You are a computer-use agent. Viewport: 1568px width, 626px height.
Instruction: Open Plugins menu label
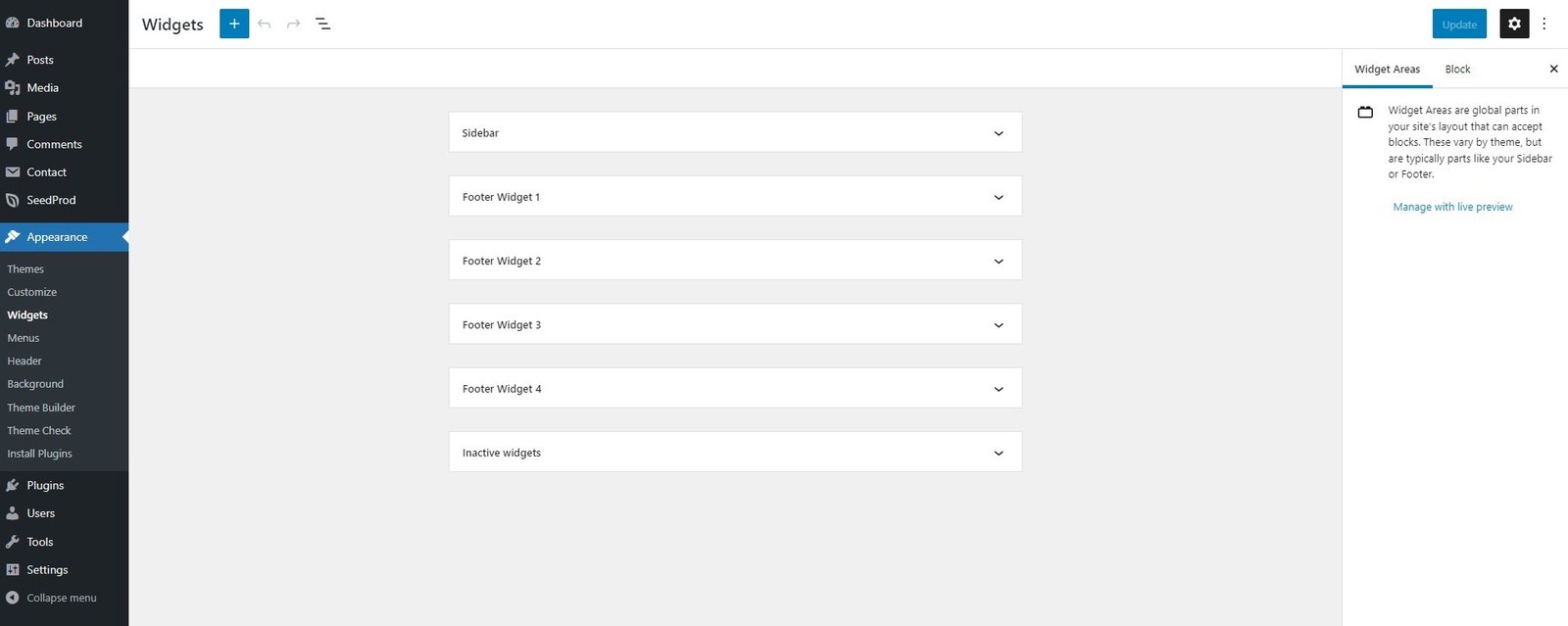pyautogui.click(x=45, y=485)
